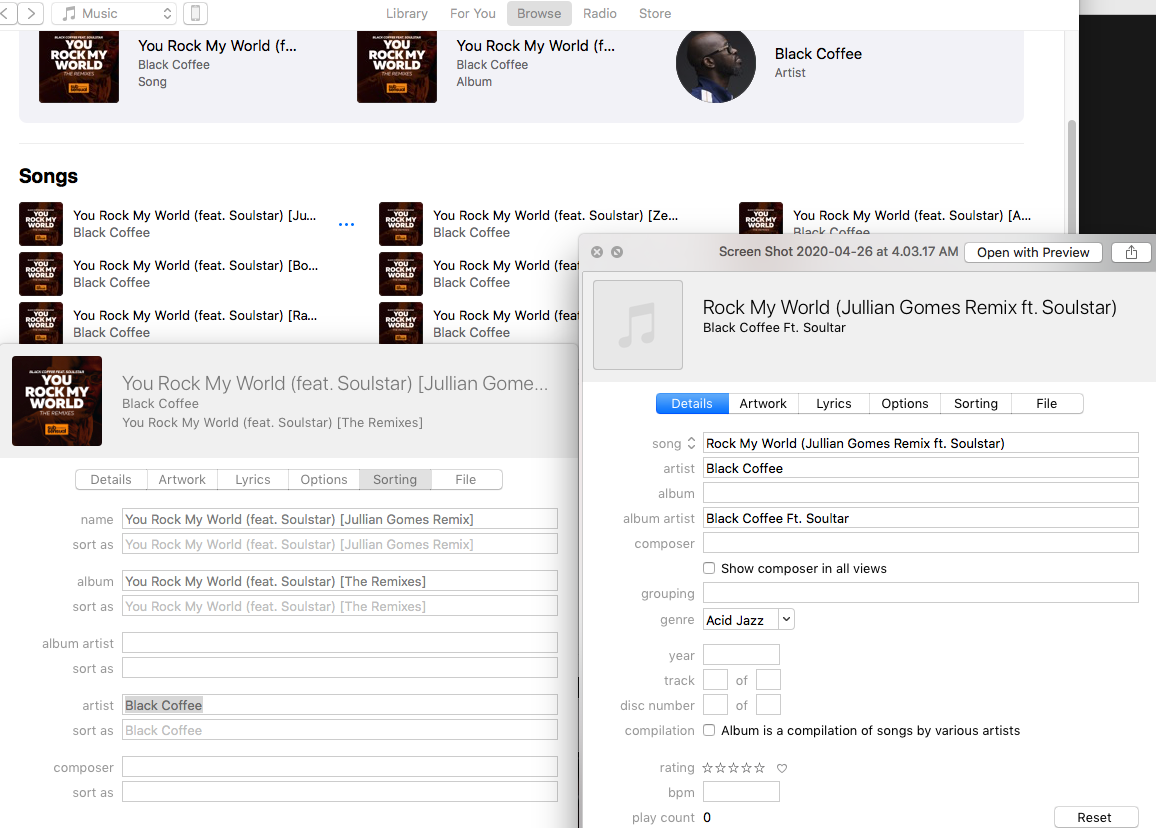Switch to the For You tab
This screenshot has height=828, width=1156.
473,13
